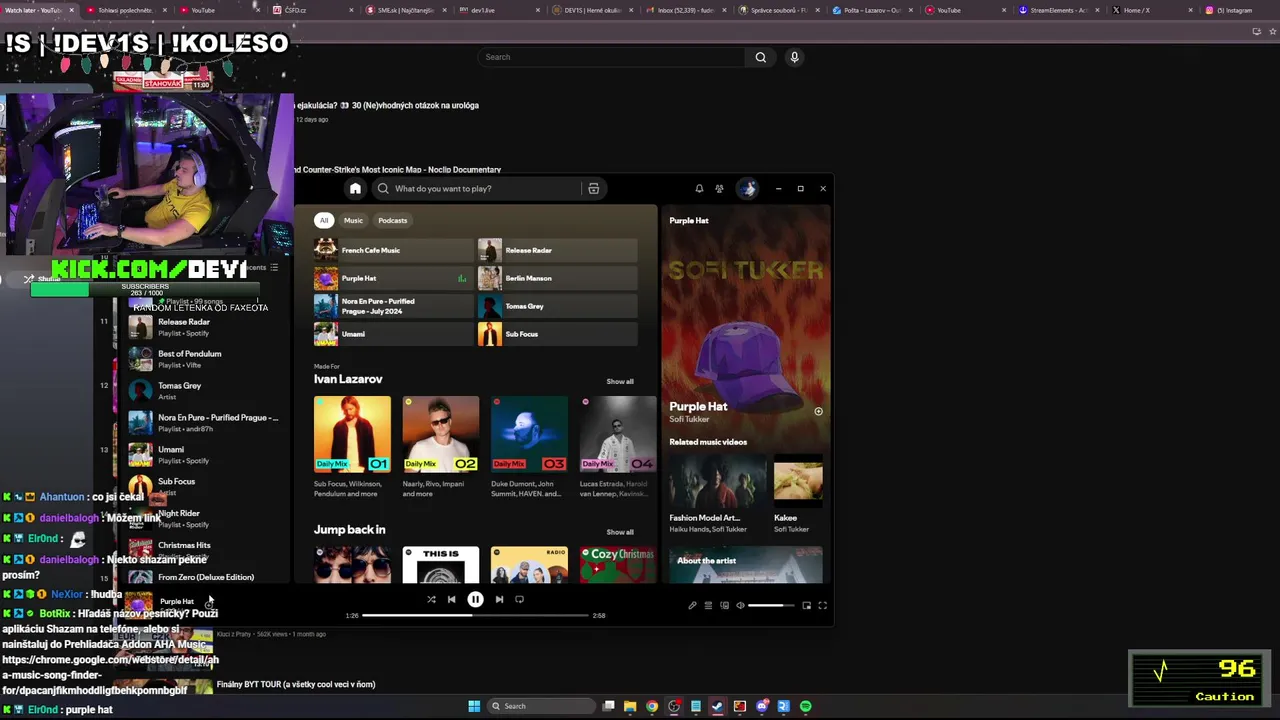Skip to the previous track
The width and height of the screenshot is (1280, 720).
tap(451, 599)
